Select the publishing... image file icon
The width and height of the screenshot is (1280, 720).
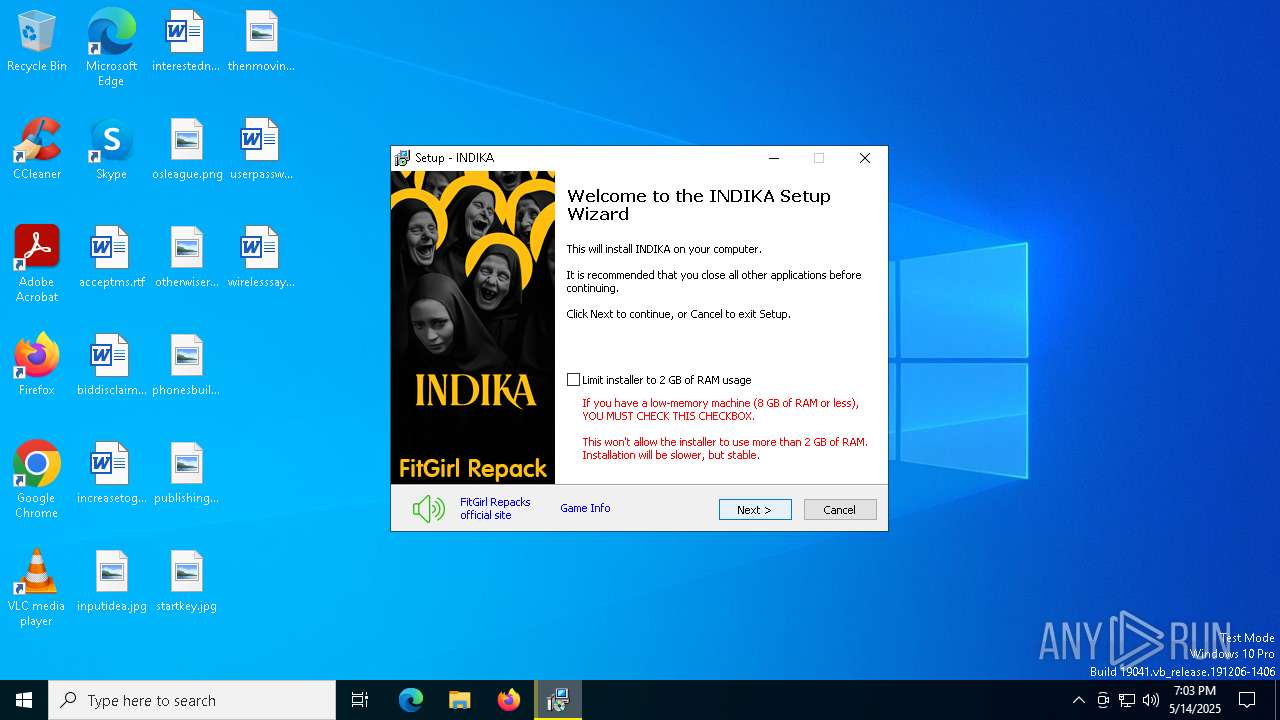click(187, 474)
